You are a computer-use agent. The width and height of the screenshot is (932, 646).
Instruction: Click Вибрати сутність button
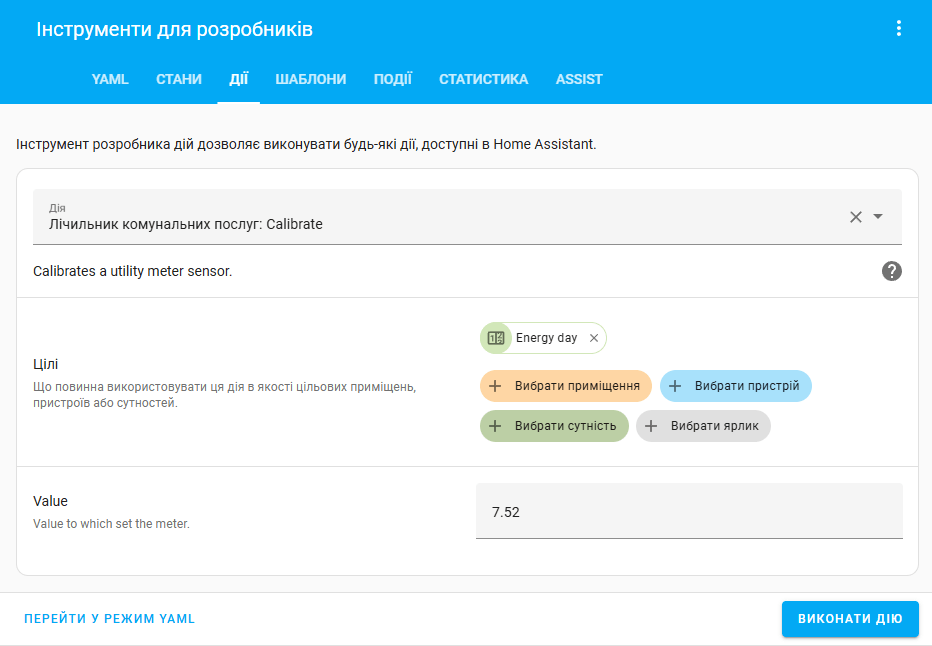[x=554, y=426]
